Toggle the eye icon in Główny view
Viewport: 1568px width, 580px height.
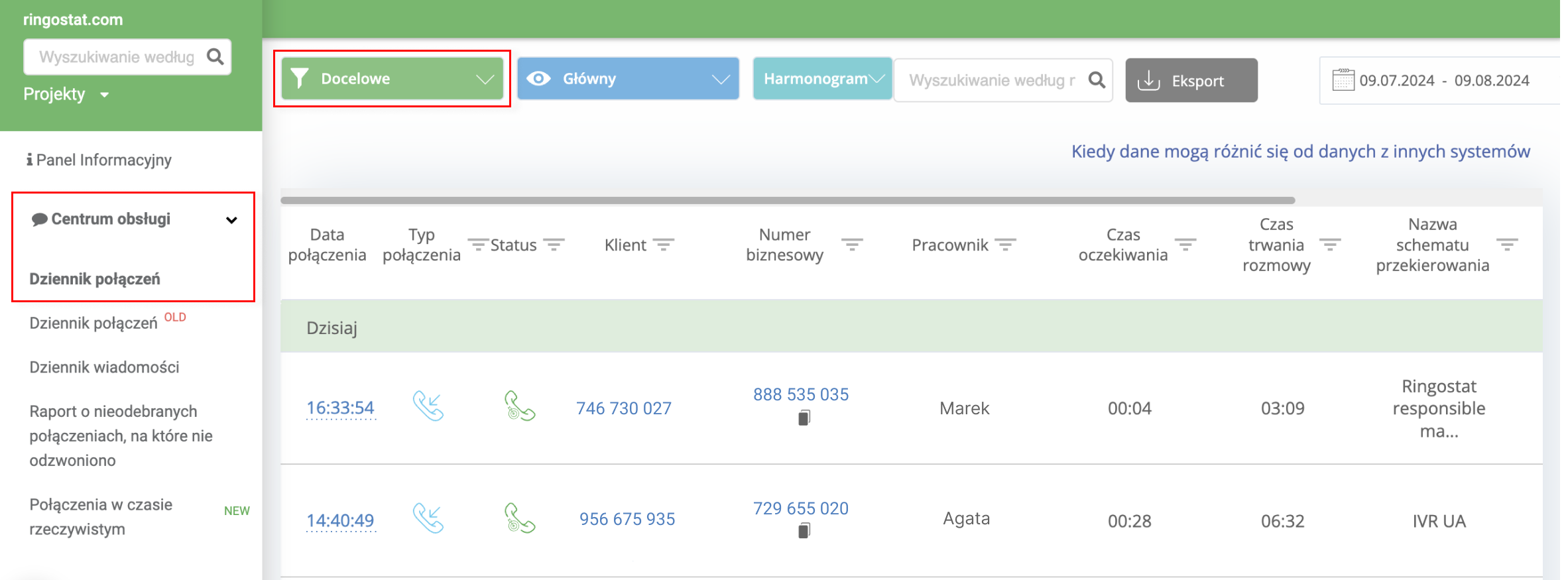pos(538,78)
